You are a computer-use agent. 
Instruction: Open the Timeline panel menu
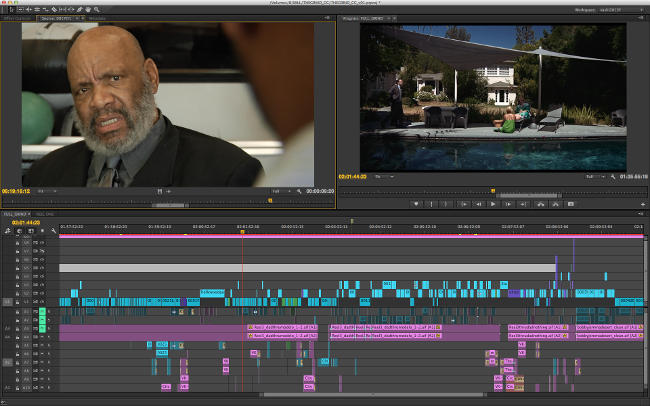click(x=642, y=214)
